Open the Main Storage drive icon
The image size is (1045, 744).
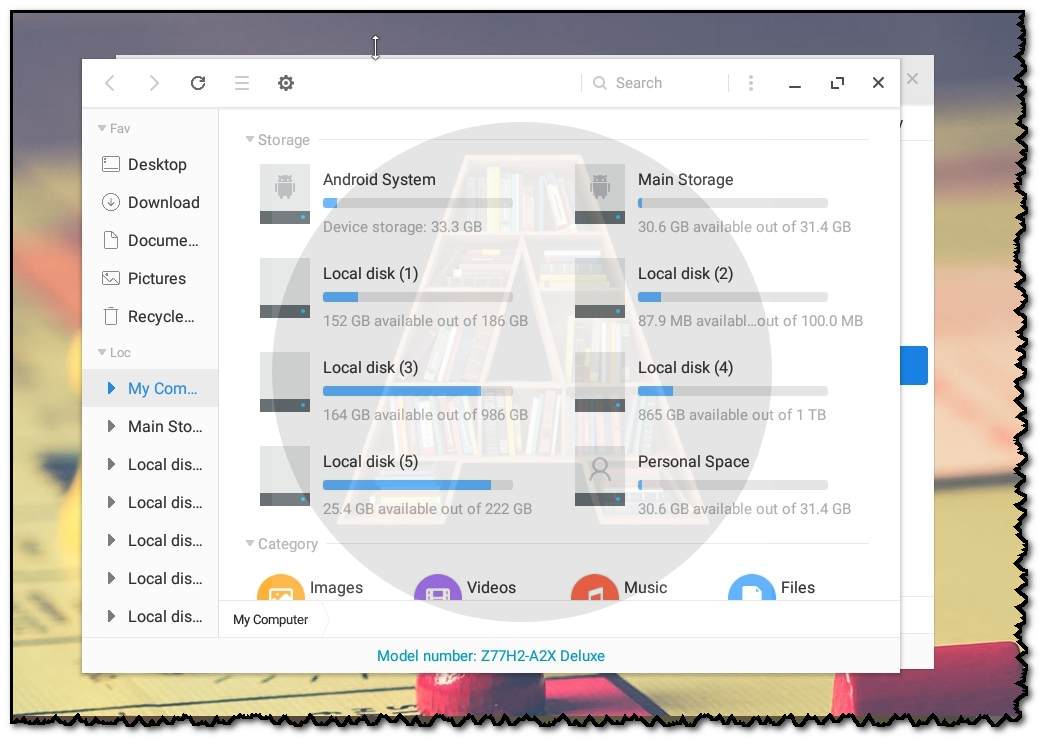[600, 194]
